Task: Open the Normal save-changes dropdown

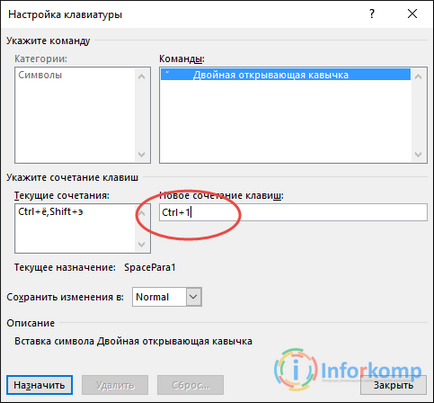Action: coord(167,297)
